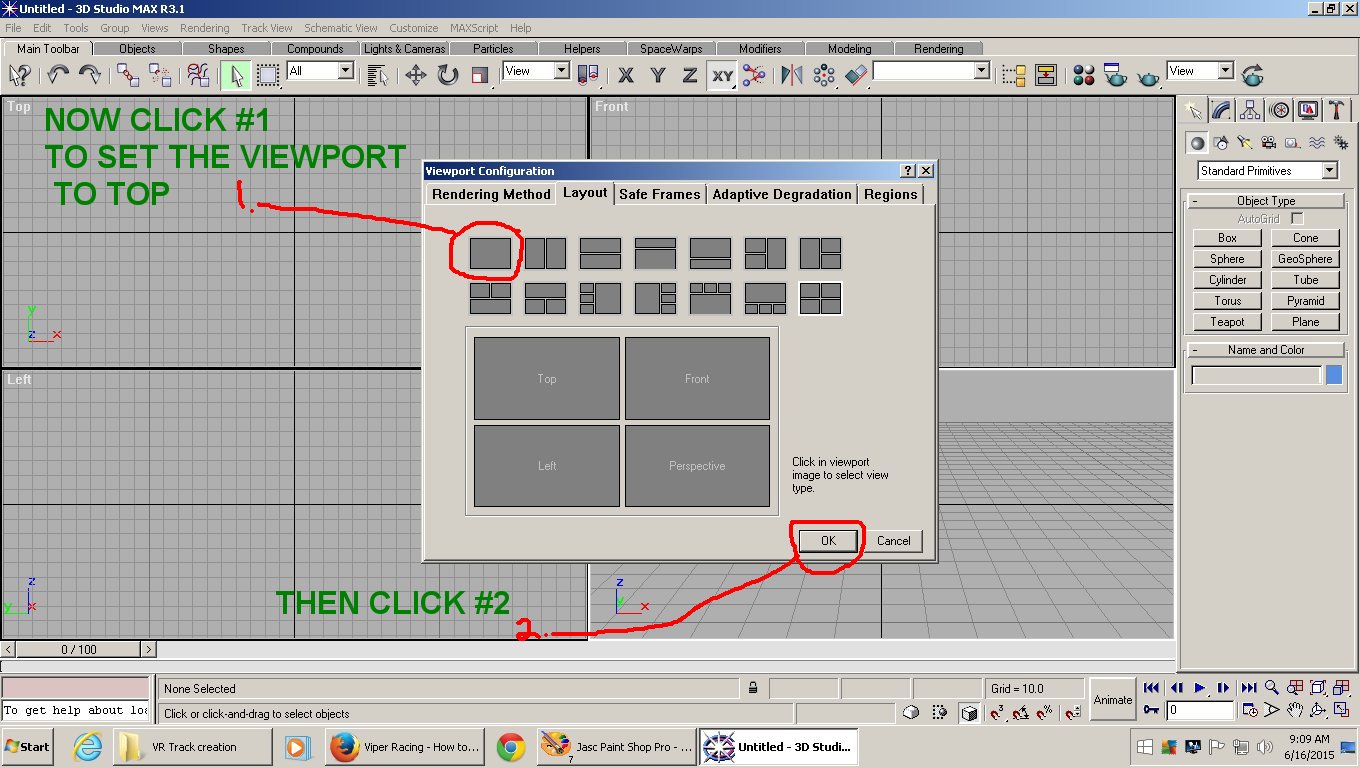The width and height of the screenshot is (1360, 768).
Task: Select the Select Object arrow tool
Action: [235, 75]
